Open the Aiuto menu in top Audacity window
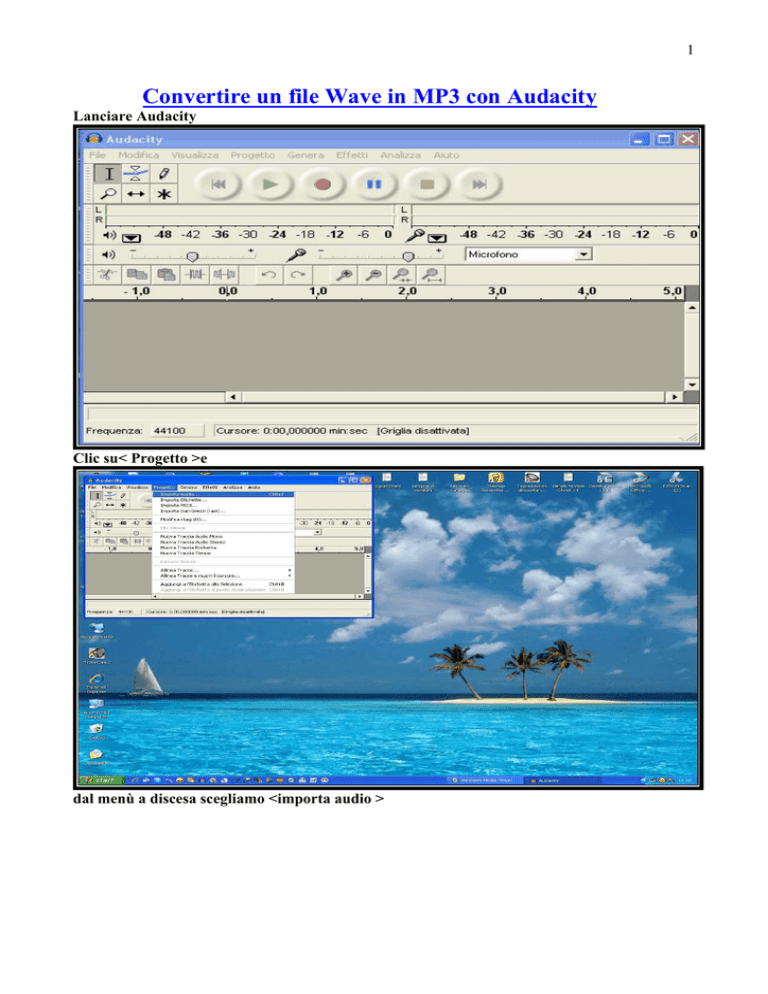Screen dimensions: 768x994 point(446,155)
